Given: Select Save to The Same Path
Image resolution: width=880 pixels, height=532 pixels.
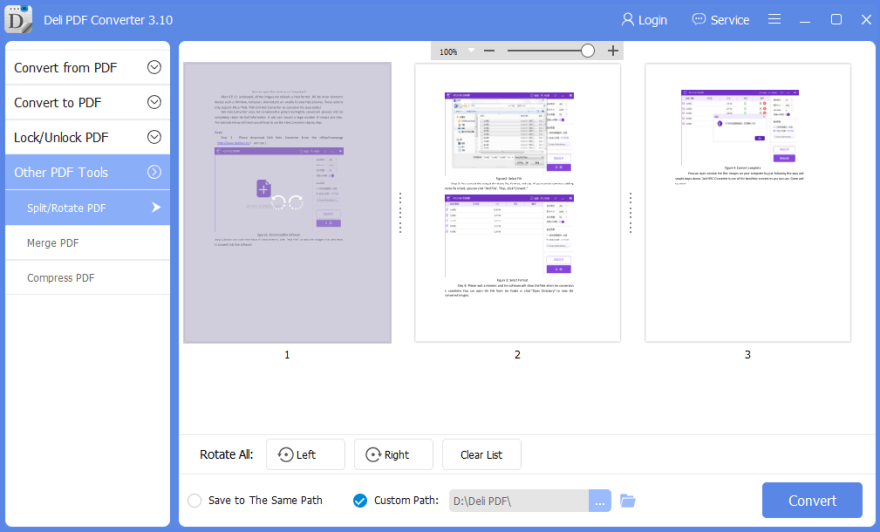Looking at the screenshot, I should [x=195, y=501].
